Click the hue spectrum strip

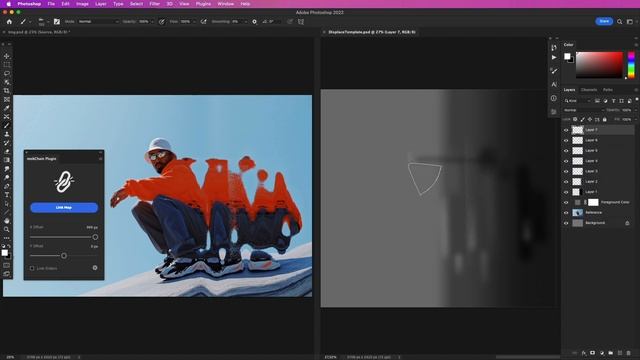click(x=631, y=65)
